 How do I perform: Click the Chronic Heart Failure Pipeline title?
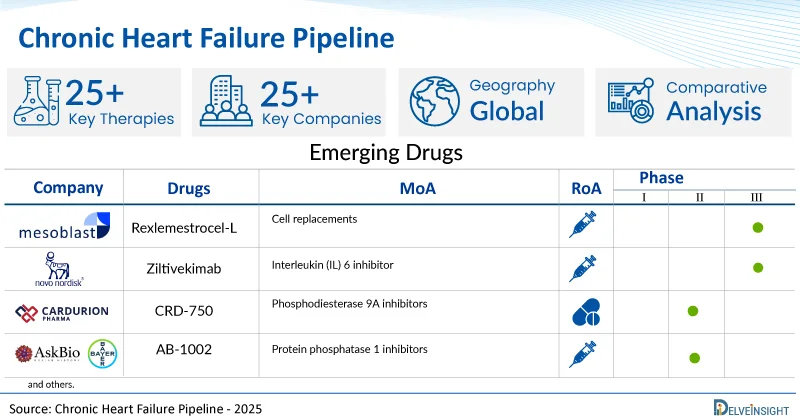[206, 38]
